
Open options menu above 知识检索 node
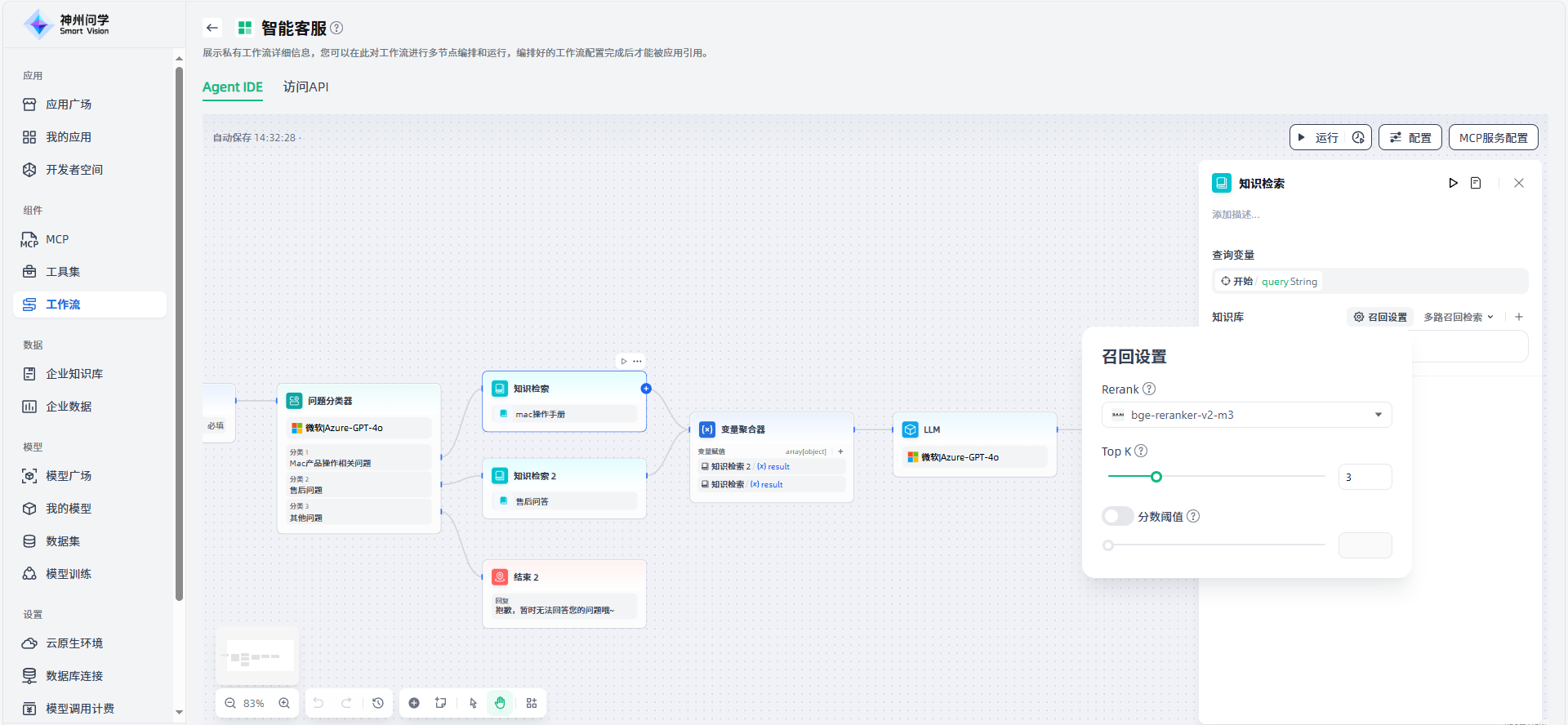pos(638,361)
